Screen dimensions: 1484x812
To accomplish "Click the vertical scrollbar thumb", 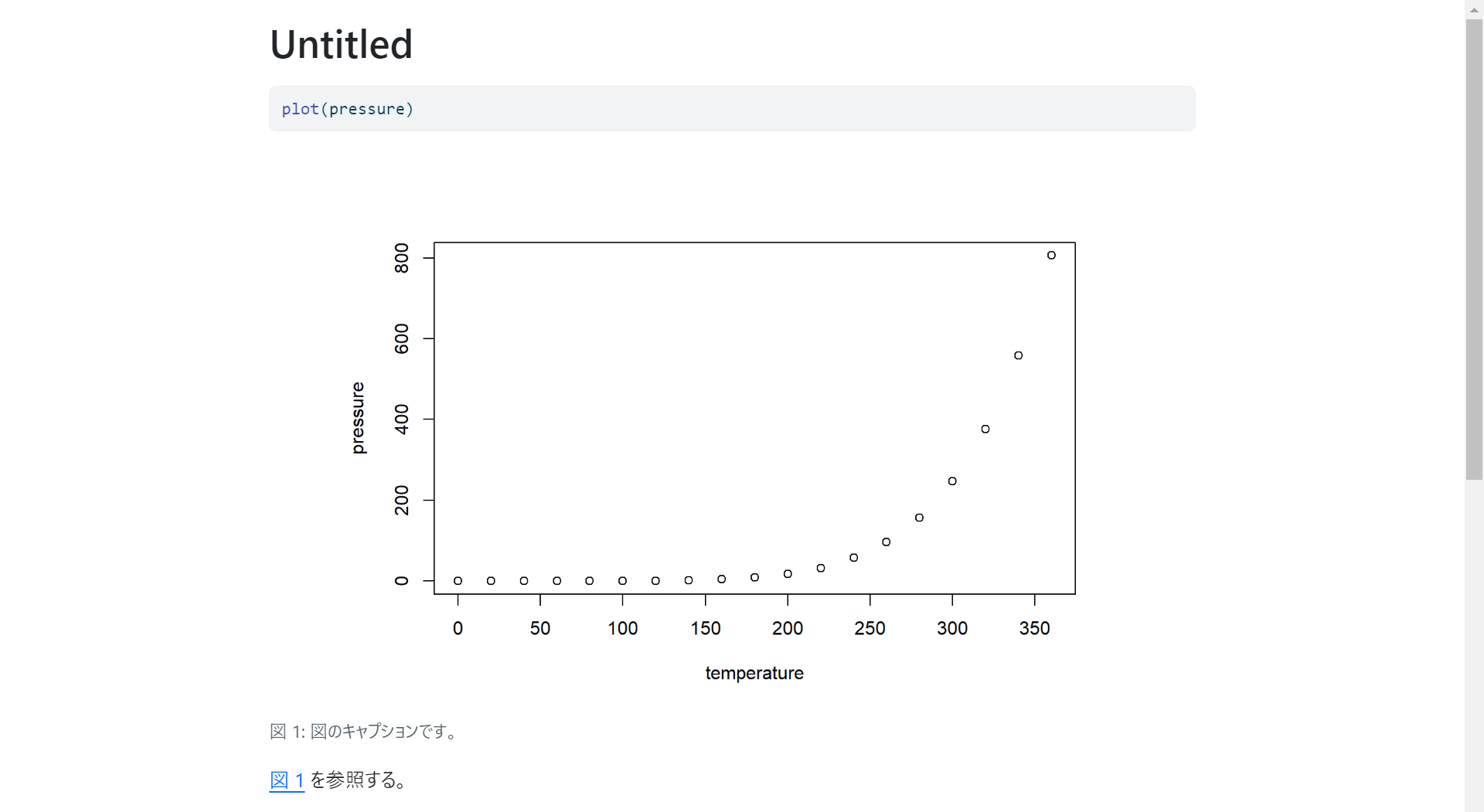I will point(1474,247).
